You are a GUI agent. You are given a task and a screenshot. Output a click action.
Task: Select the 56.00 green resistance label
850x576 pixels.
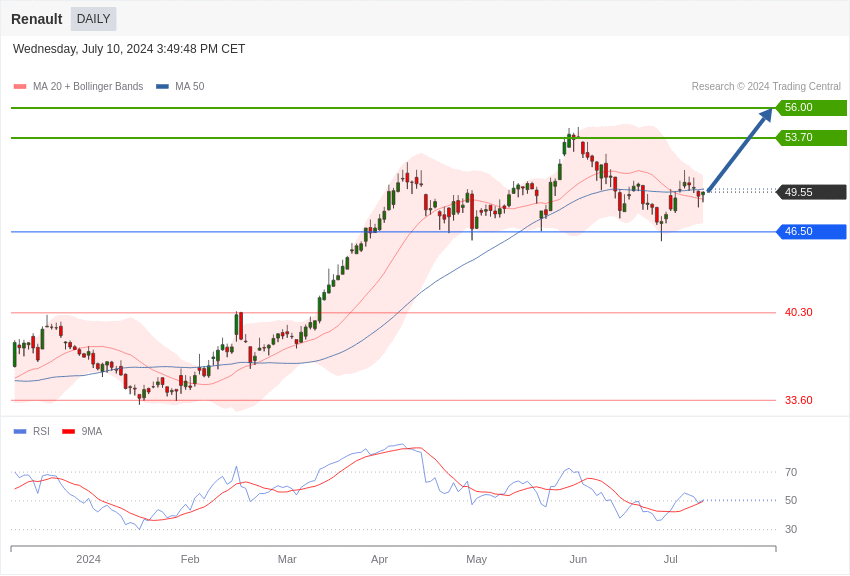coord(810,108)
